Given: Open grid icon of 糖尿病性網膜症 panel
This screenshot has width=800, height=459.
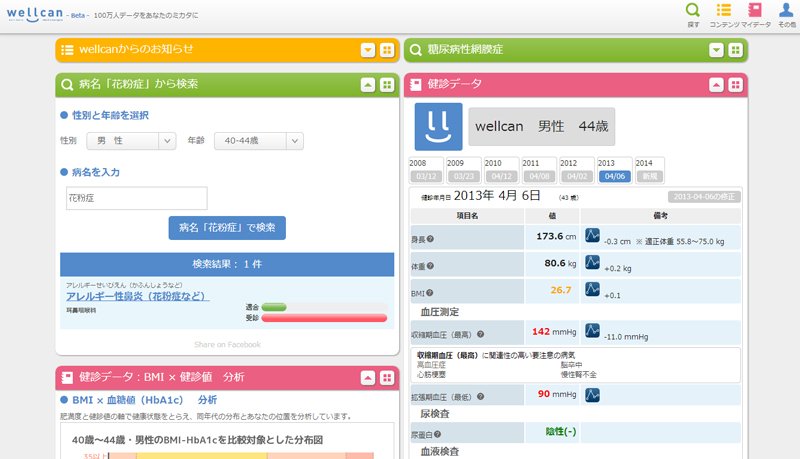Looking at the screenshot, I should (x=735, y=50).
